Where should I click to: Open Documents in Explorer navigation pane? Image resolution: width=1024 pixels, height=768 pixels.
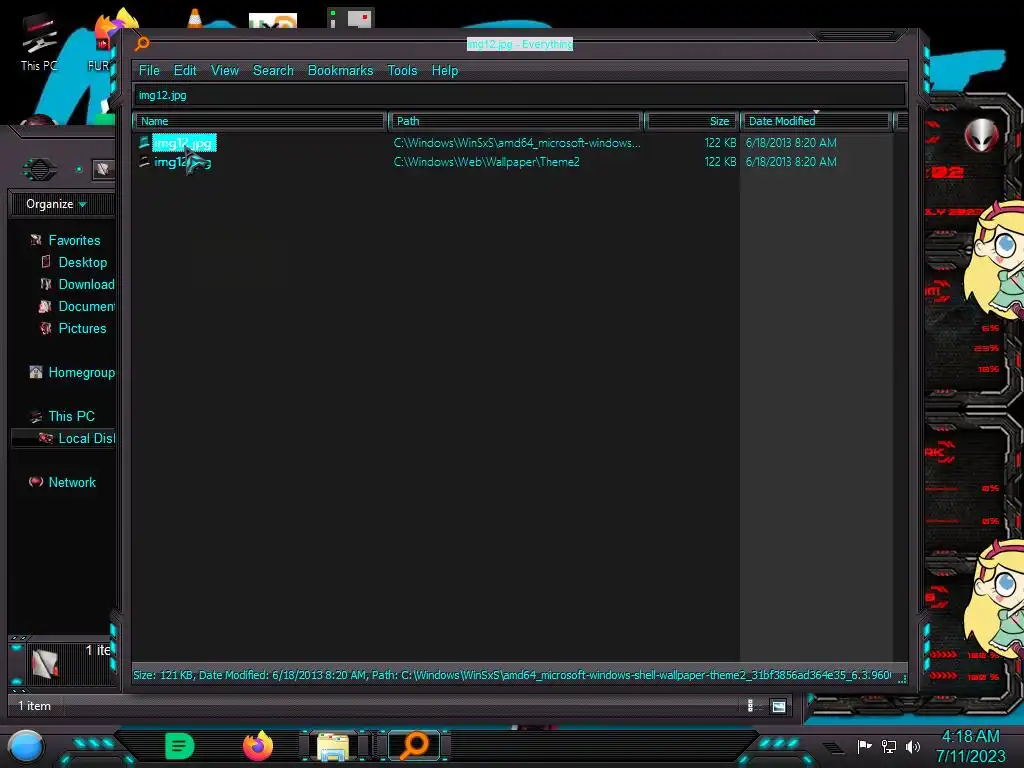click(x=86, y=306)
